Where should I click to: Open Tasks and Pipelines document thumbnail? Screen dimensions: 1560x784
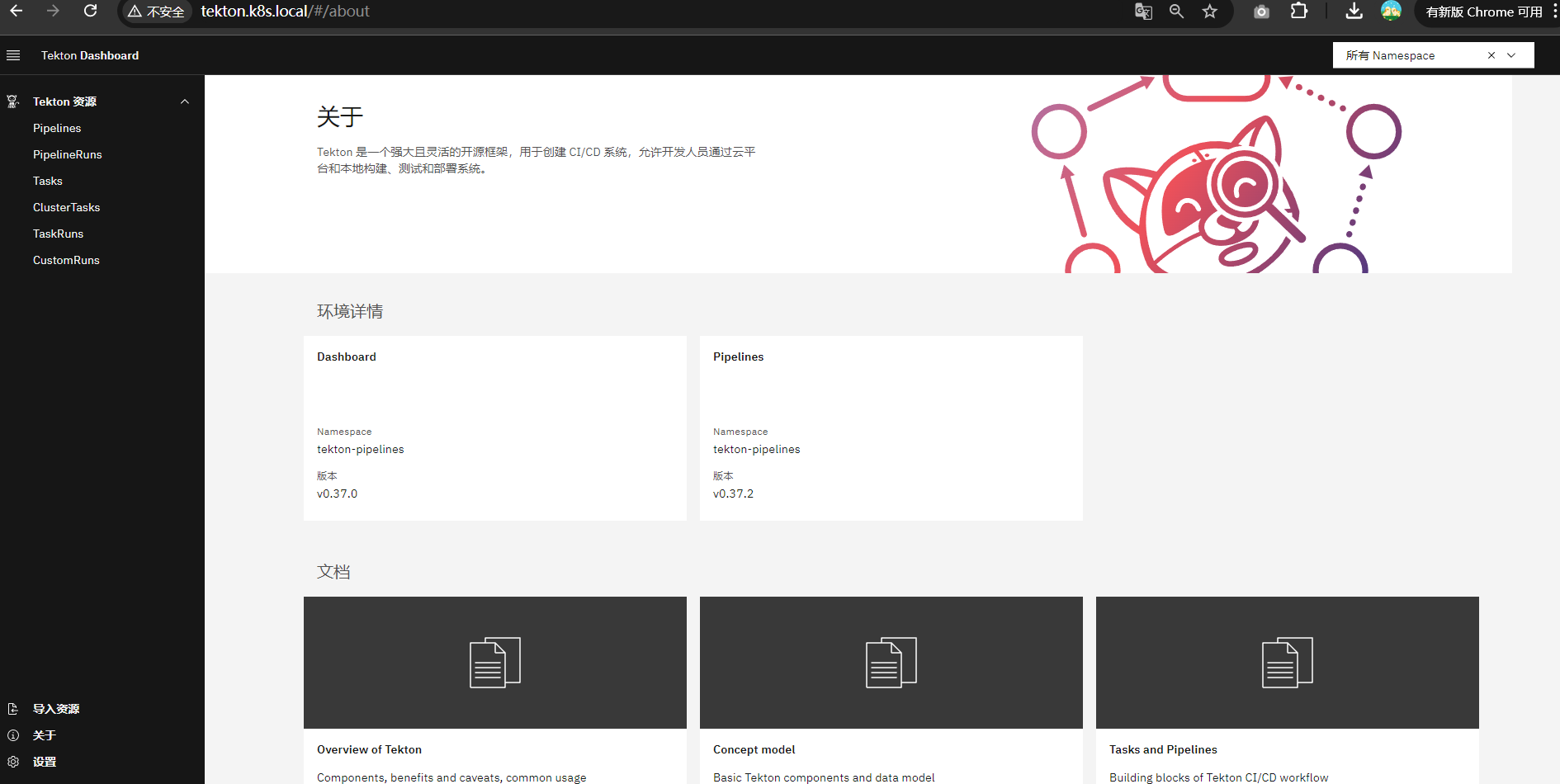(1288, 663)
